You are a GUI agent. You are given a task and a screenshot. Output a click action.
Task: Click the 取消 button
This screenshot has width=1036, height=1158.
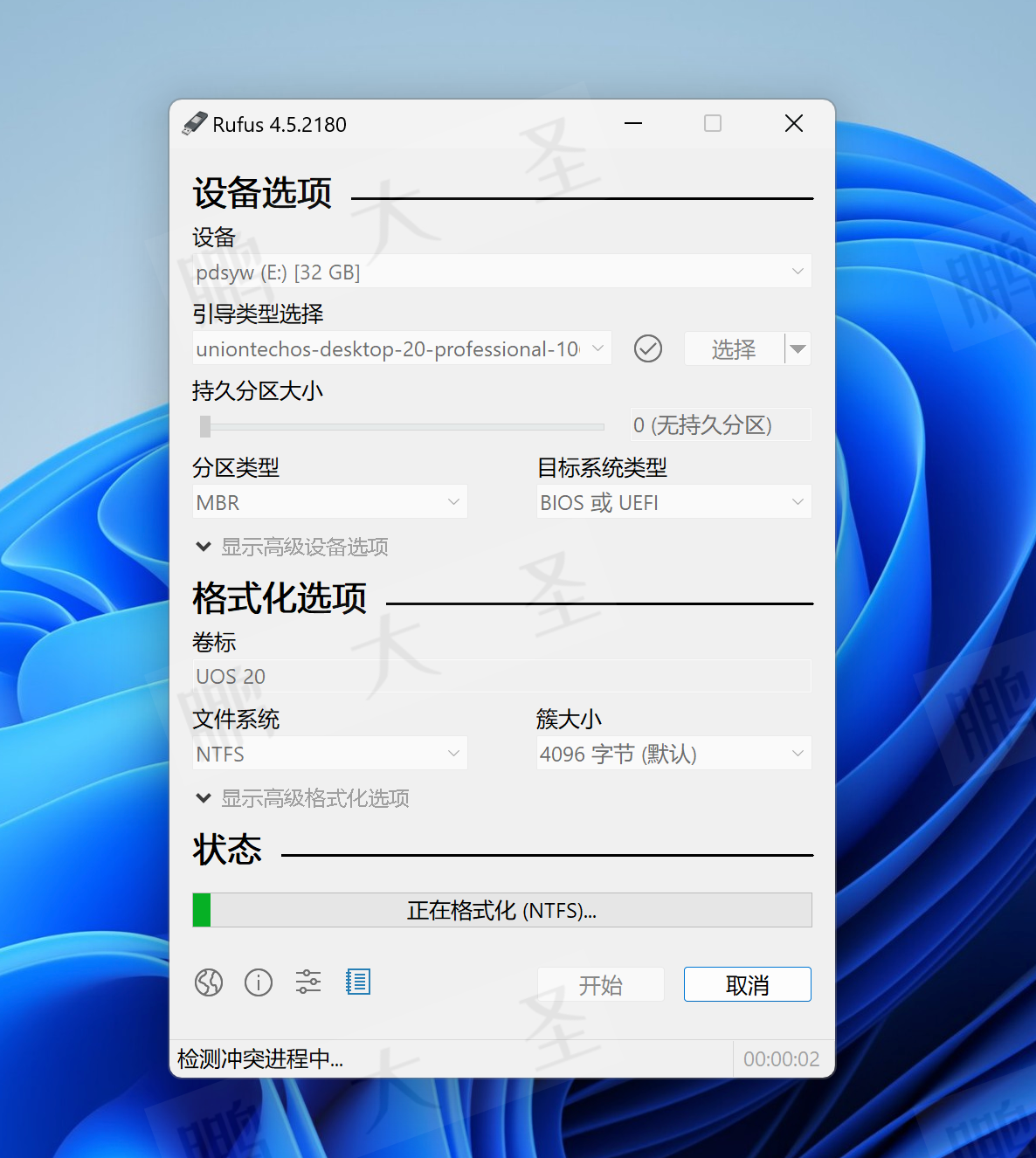748,985
